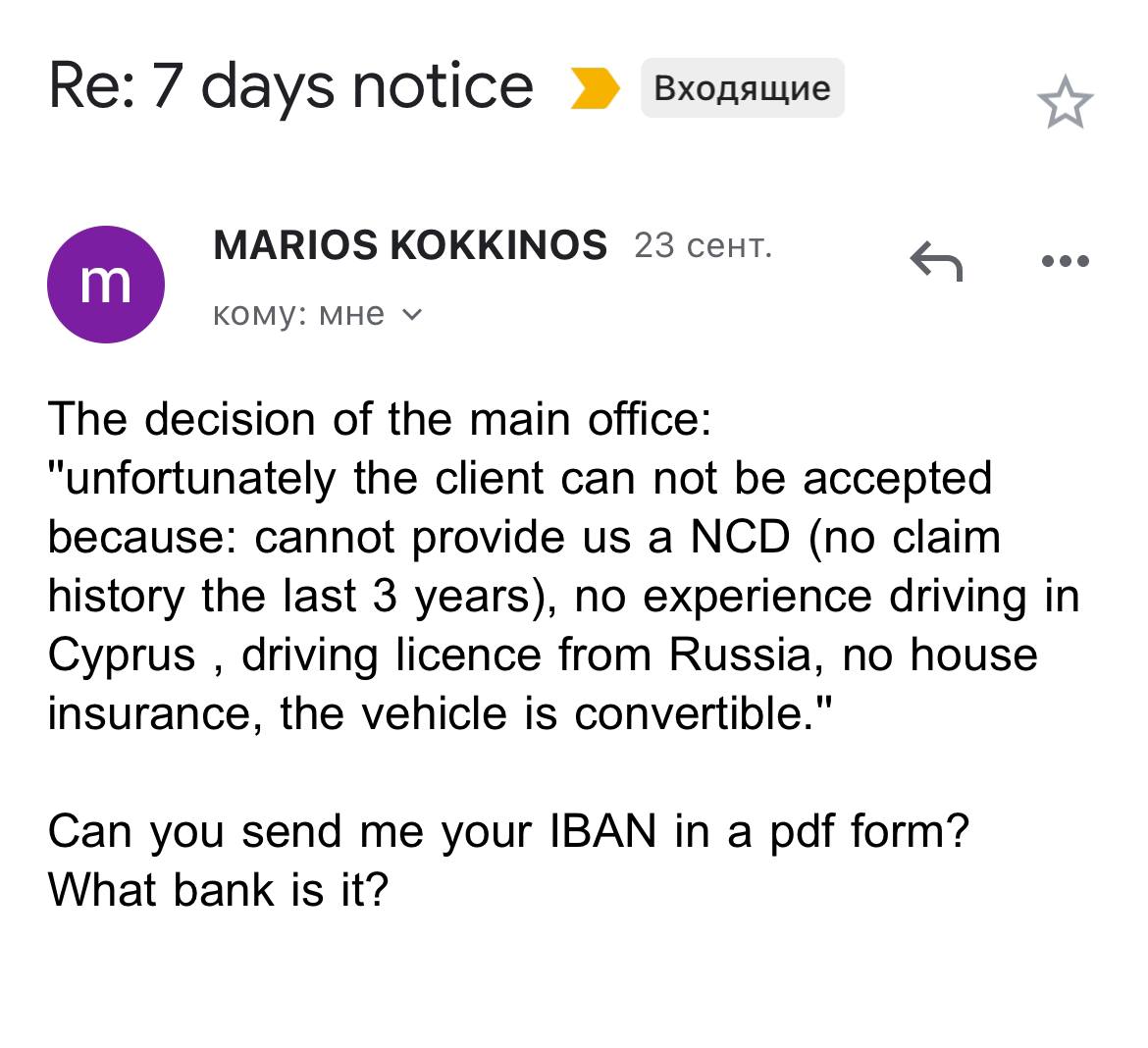Star this email from Marios Kokkinos
Viewport: 1148px width, 1048px height.
point(1065,102)
